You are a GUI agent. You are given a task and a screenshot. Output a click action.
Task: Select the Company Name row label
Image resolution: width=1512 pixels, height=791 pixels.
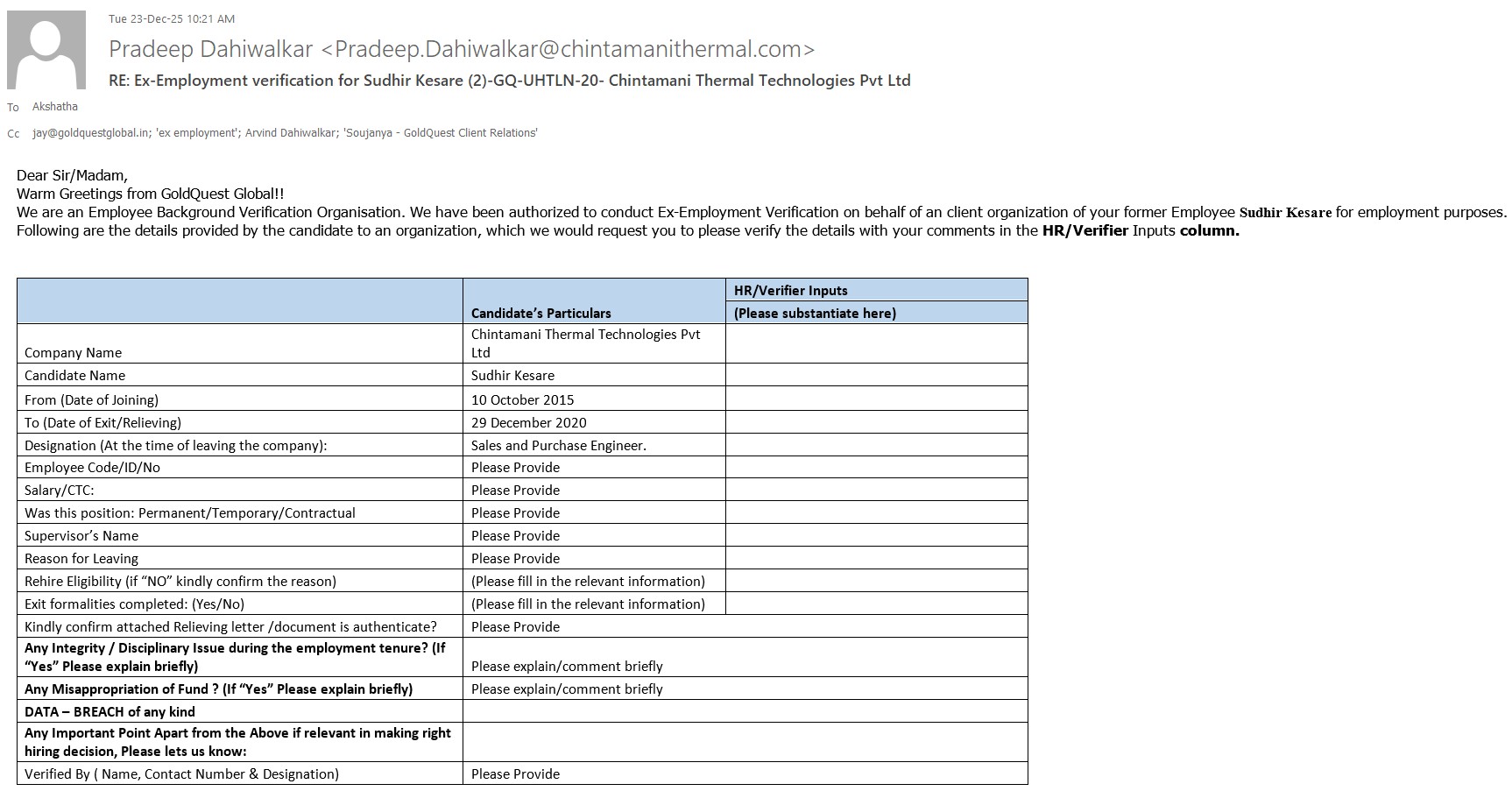73,352
